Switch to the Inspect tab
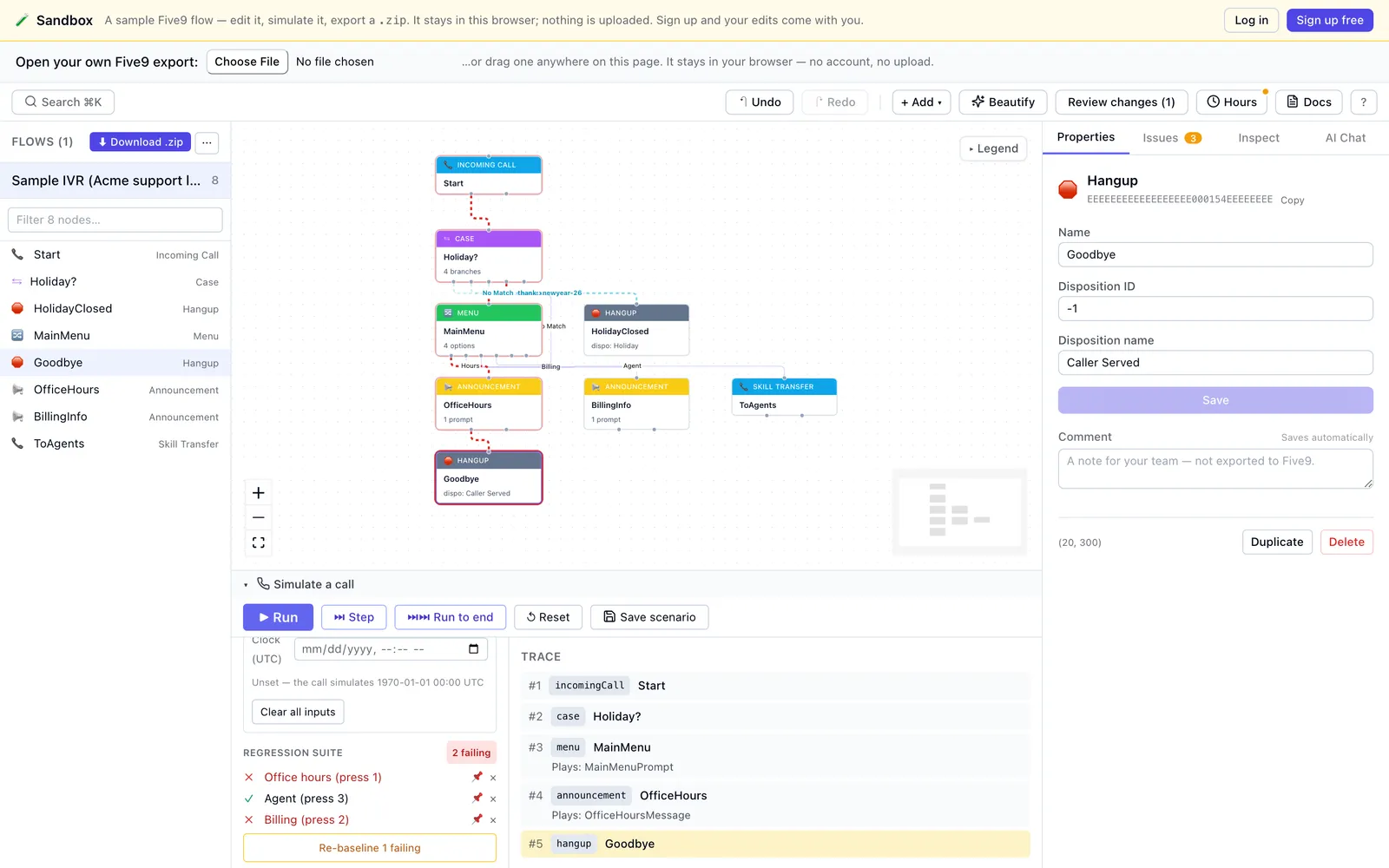Viewport: 1389px width, 868px height. 1258,138
